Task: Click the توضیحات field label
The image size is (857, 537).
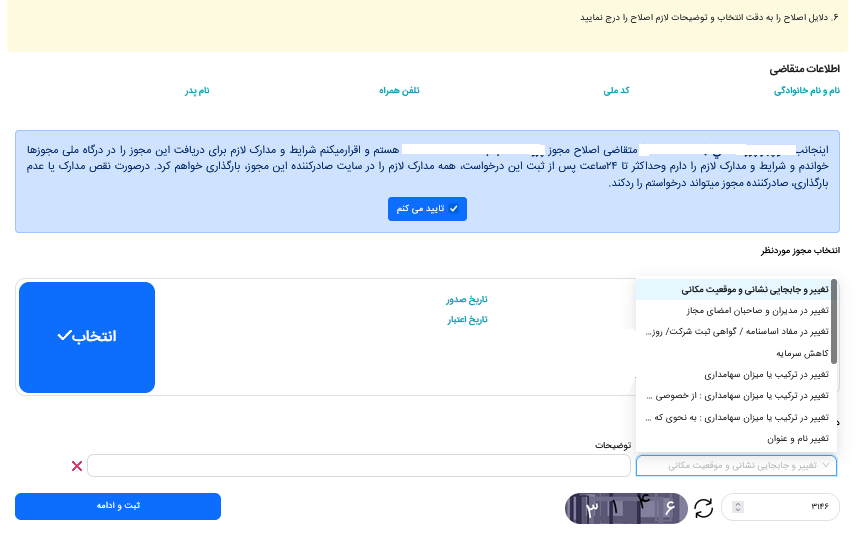Action: 613,446
